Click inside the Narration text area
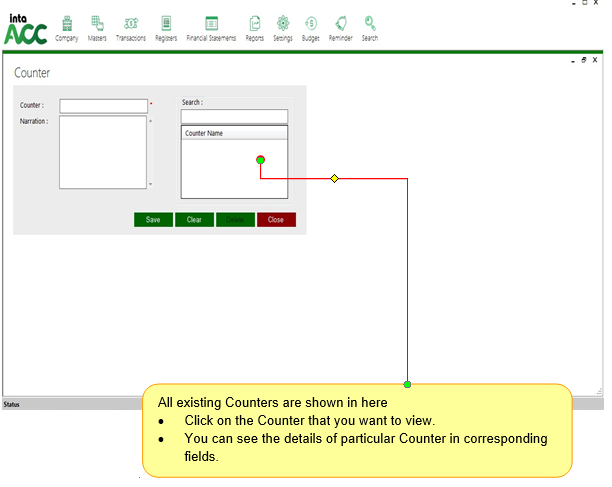 102,152
